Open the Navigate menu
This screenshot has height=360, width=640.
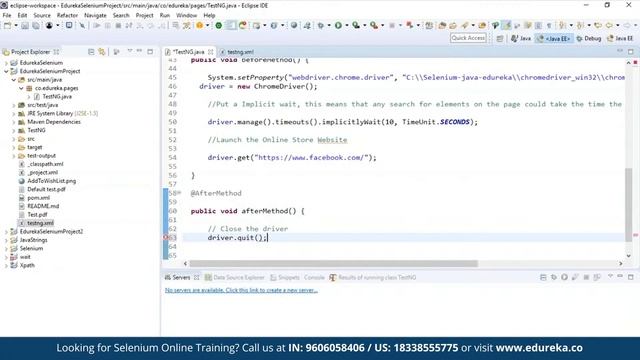[95, 15]
